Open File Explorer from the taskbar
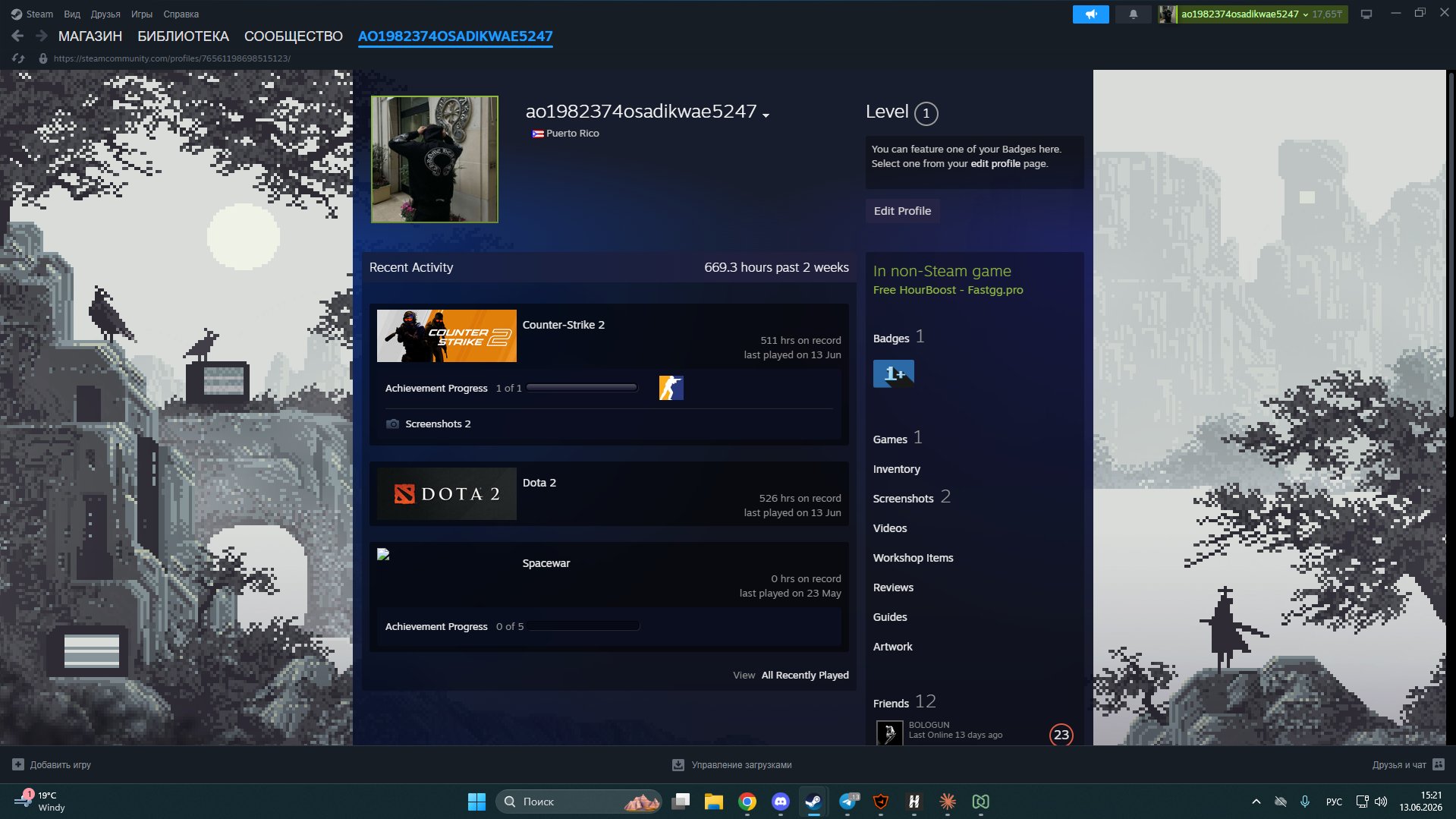 [x=713, y=802]
